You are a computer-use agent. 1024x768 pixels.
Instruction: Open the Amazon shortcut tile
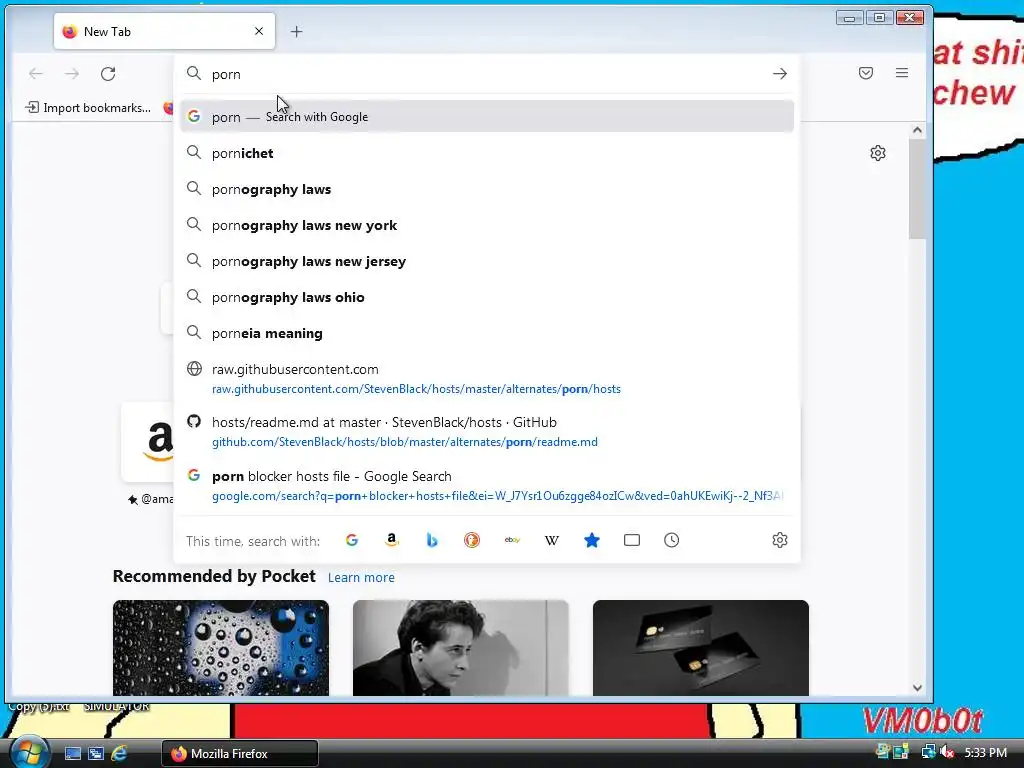point(148,442)
